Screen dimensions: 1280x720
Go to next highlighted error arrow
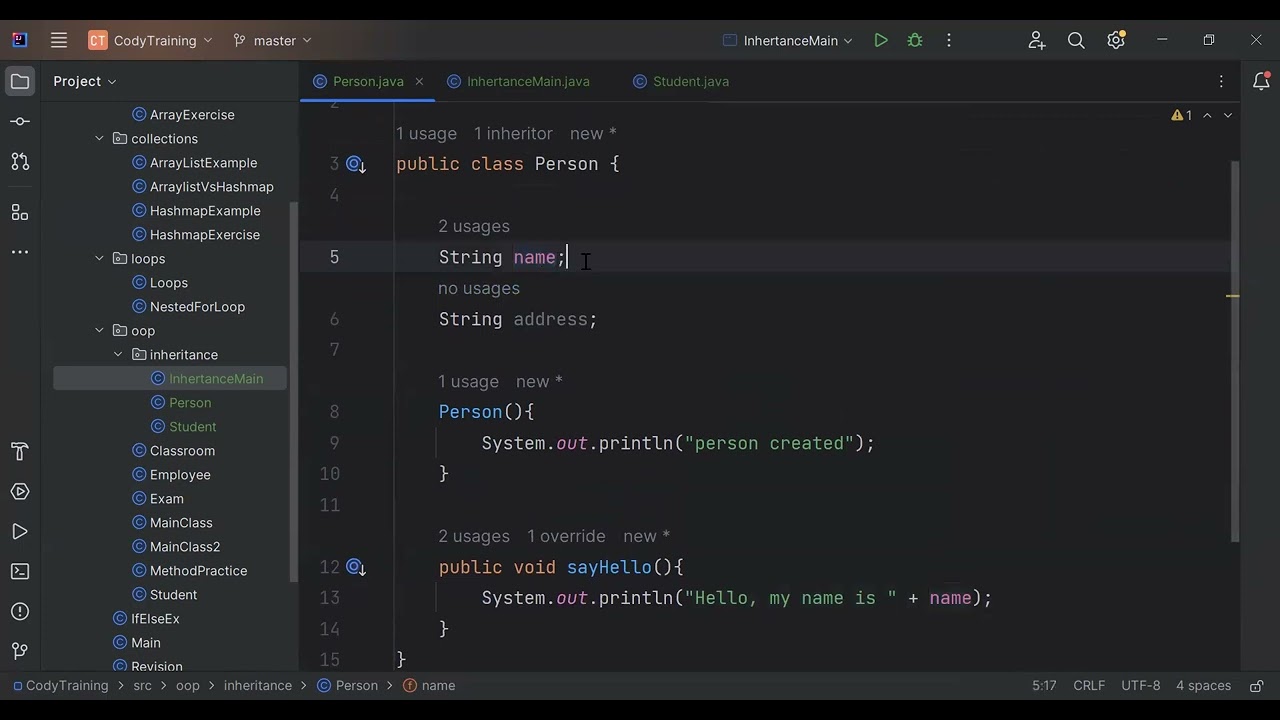[1228, 116]
